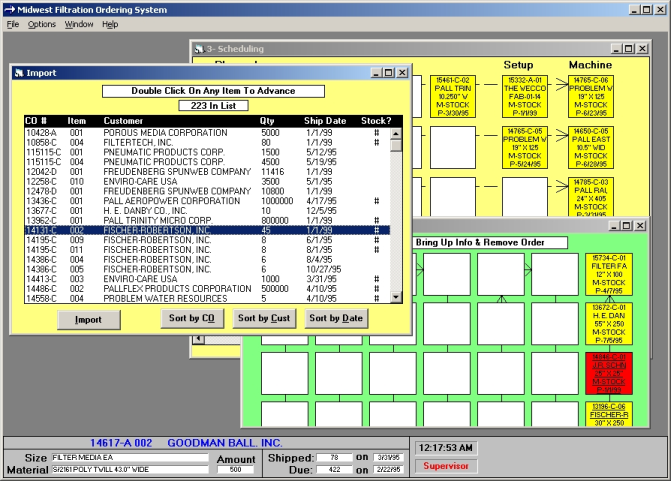The width and height of the screenshot is (671, 481).
Task: Open the Window menu
Action: (x=79, y=24)
